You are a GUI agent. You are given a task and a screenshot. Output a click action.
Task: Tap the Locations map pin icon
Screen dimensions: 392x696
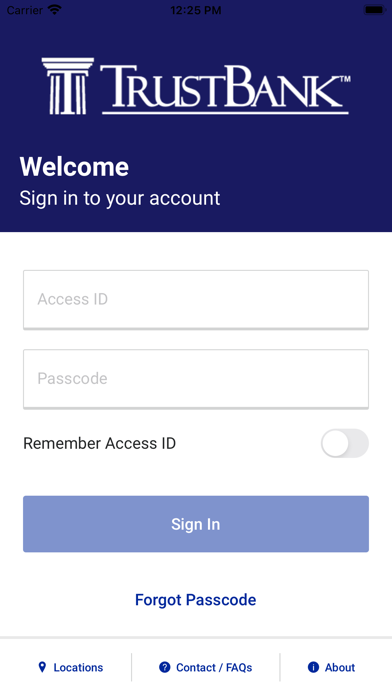point(42,667)
